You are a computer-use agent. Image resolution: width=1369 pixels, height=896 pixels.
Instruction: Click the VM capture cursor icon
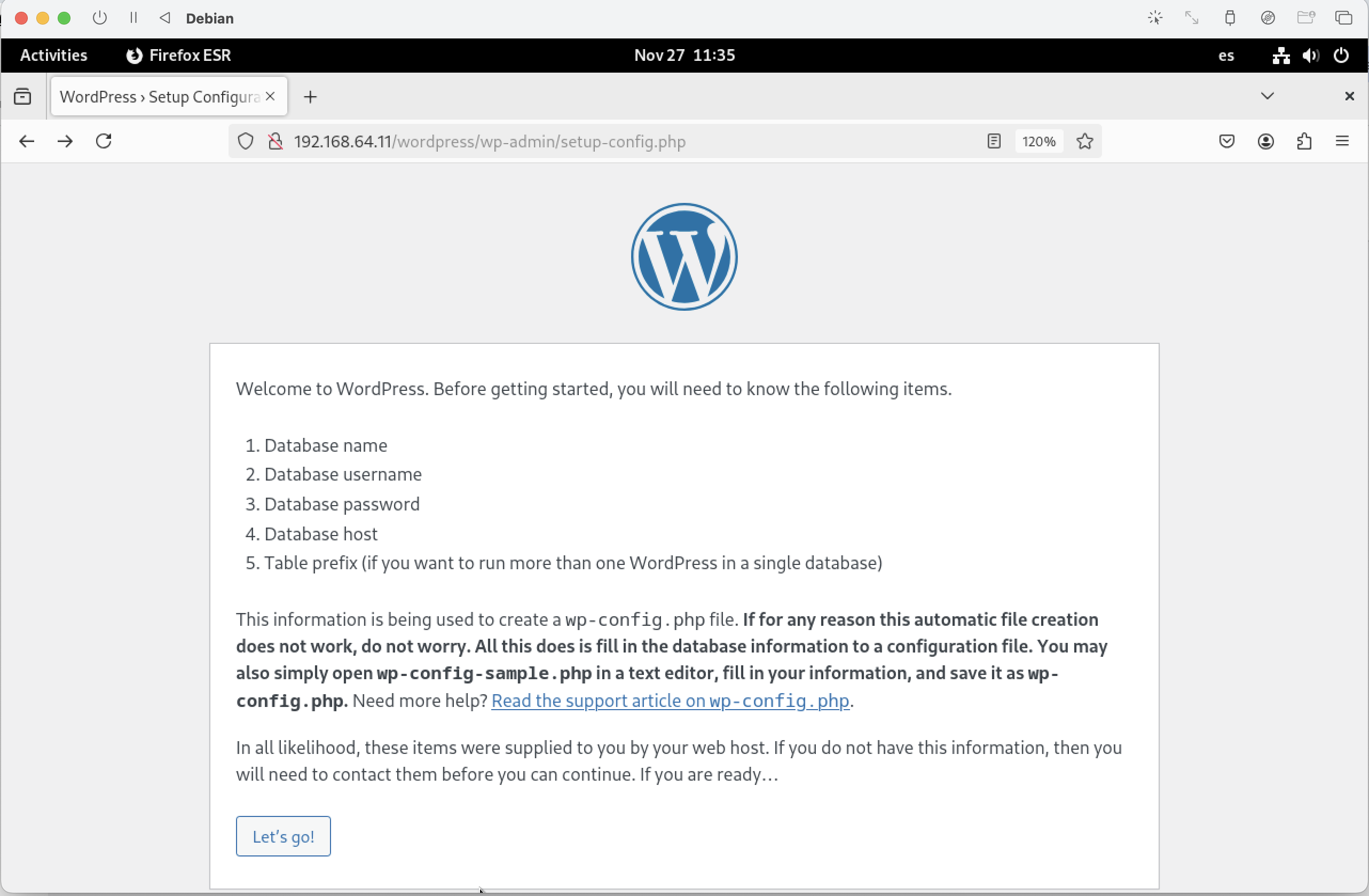point(1155,18)
